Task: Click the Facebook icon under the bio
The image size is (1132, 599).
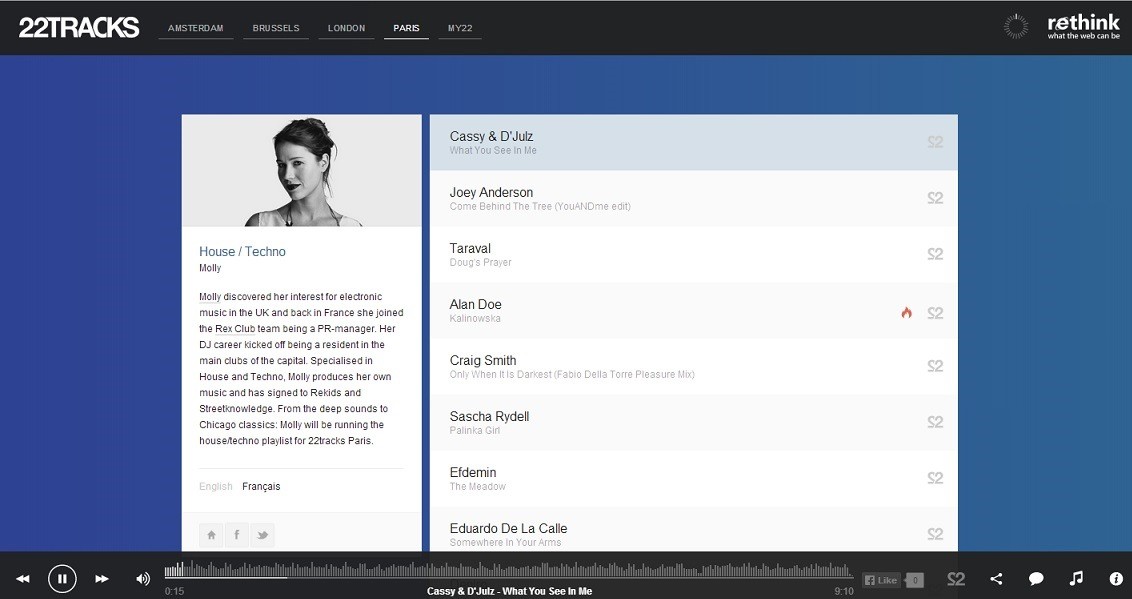Action: [237, 535]
